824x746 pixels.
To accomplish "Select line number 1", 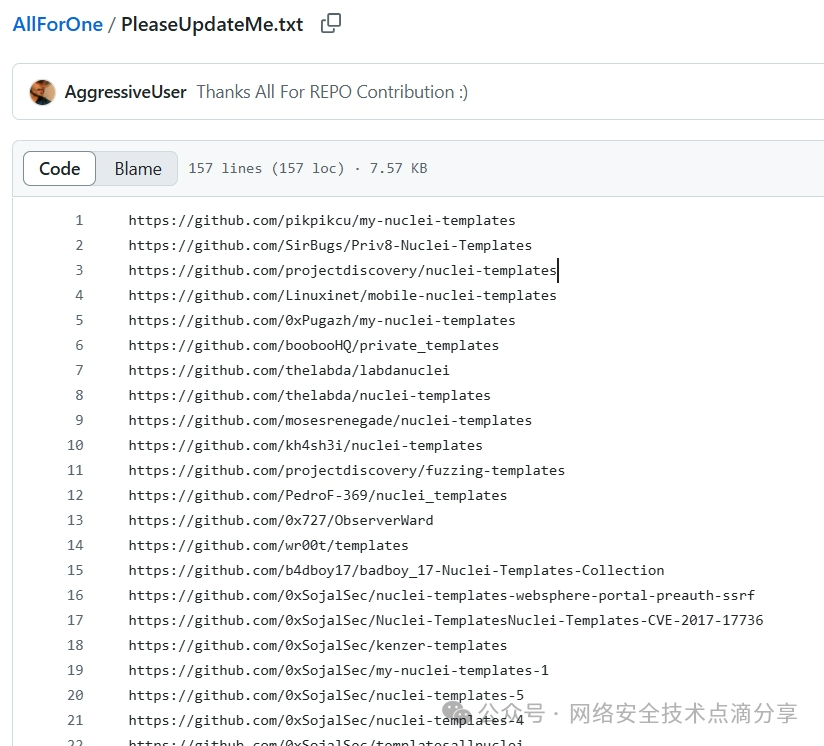I will pos(79,220).
